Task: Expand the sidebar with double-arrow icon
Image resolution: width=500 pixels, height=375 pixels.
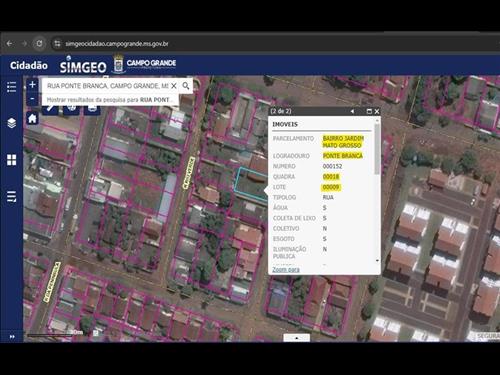Action: tap(12, 337)
